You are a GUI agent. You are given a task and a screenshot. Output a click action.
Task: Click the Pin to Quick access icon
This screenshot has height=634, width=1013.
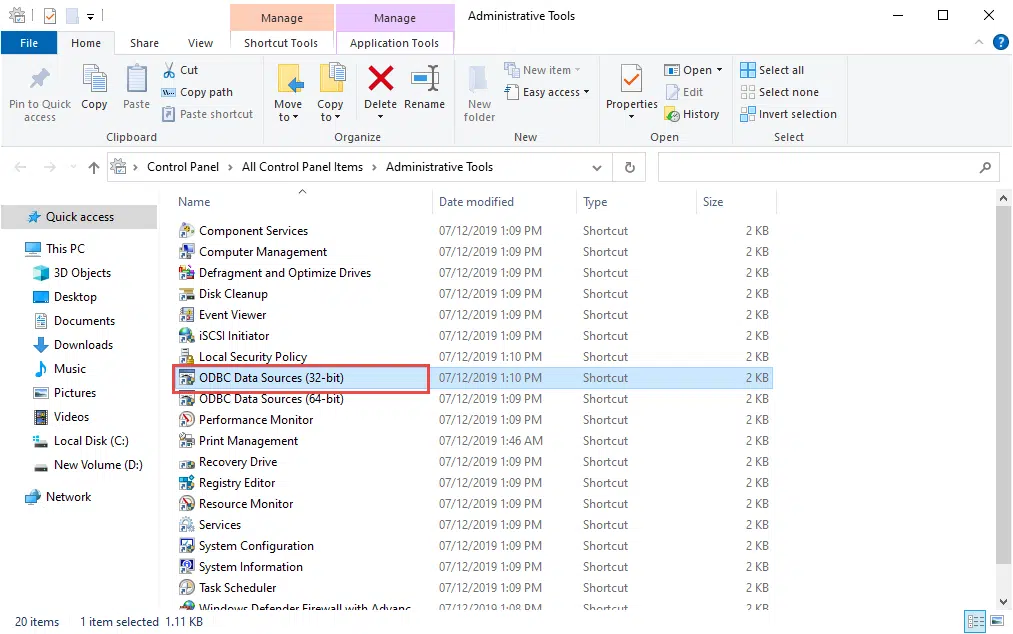point(39,79)
